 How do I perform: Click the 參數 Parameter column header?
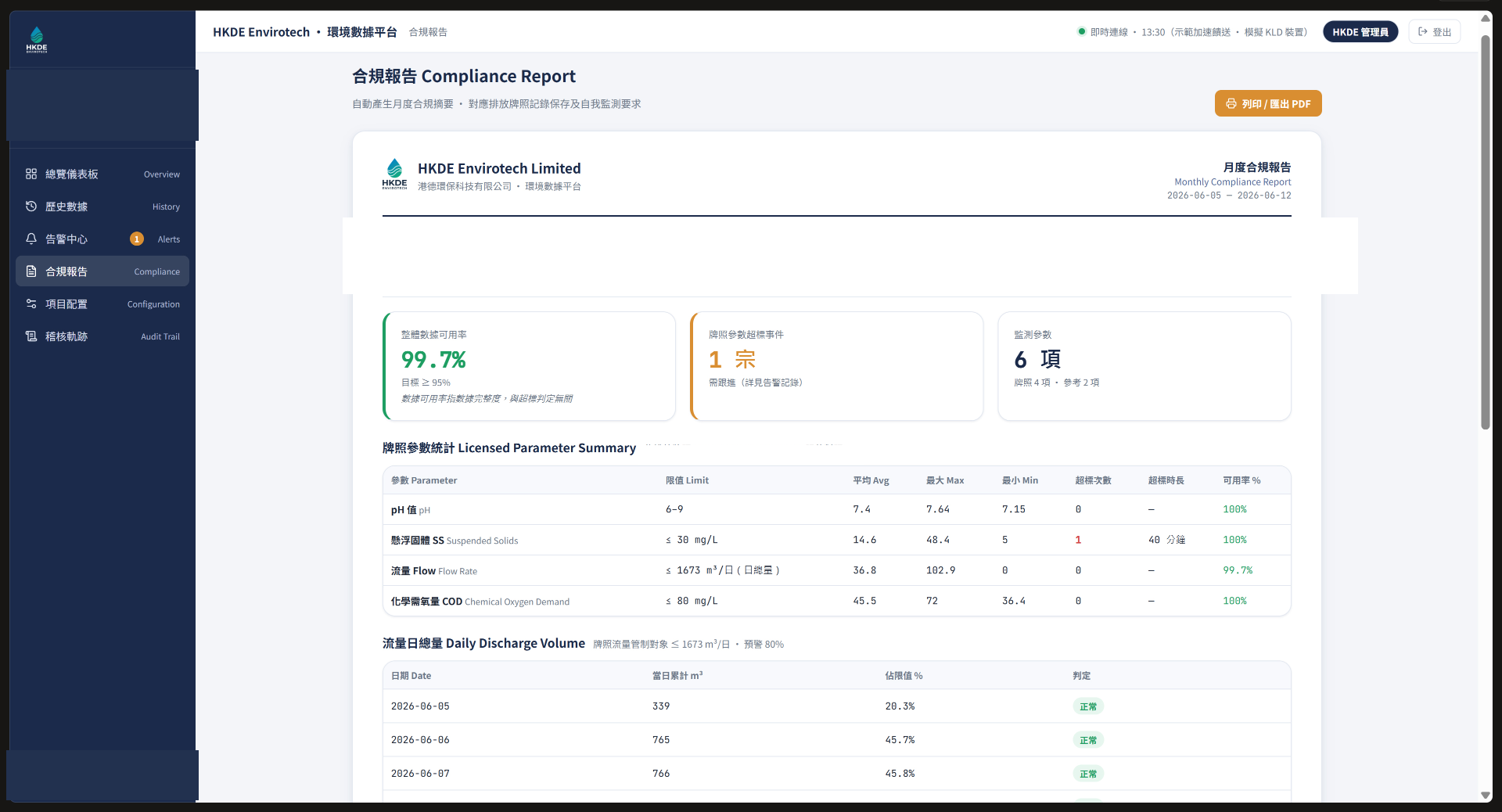point(424,480)
